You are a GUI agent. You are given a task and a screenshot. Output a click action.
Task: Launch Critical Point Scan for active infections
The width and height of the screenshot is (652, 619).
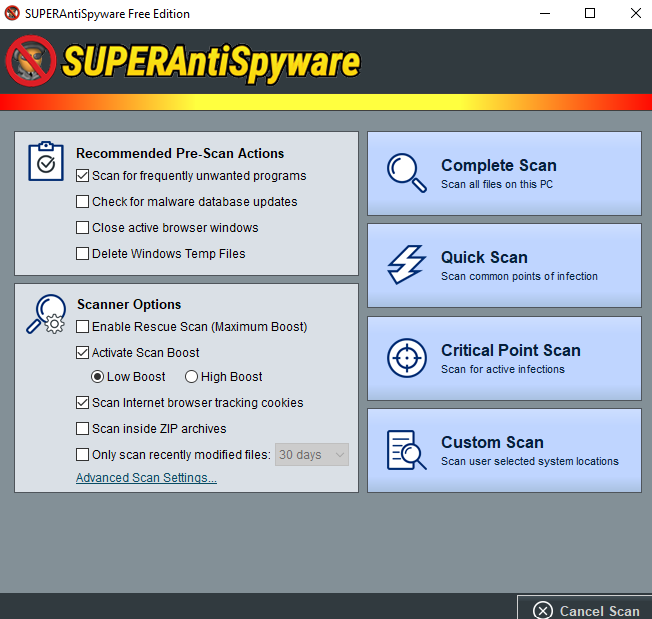504,358
